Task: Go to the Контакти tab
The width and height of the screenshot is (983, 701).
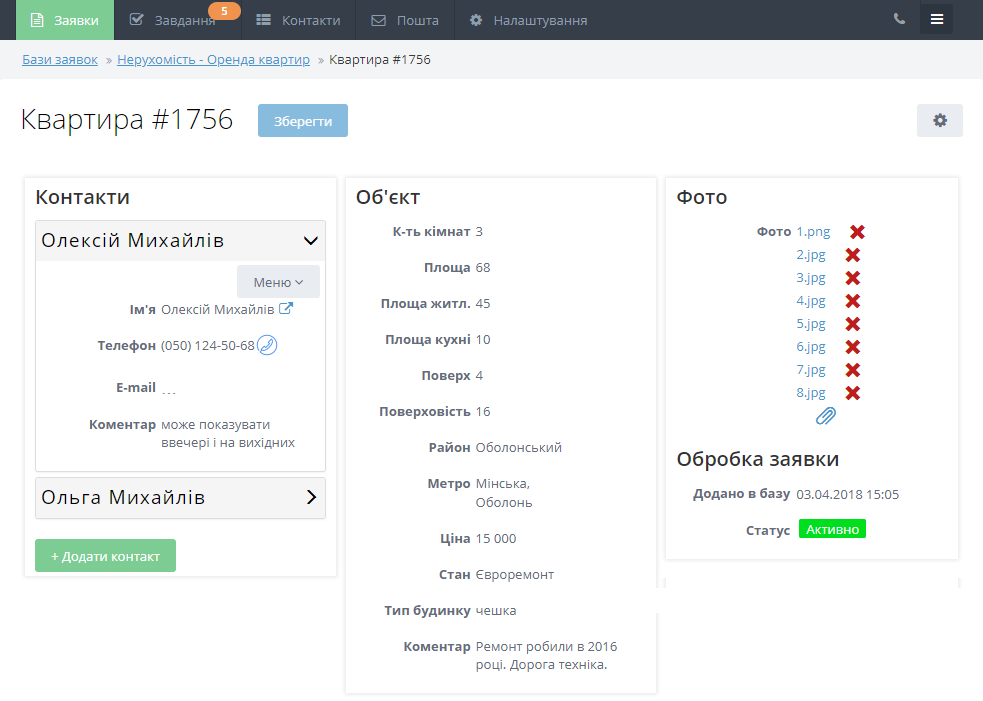Action: pos(298,20)
